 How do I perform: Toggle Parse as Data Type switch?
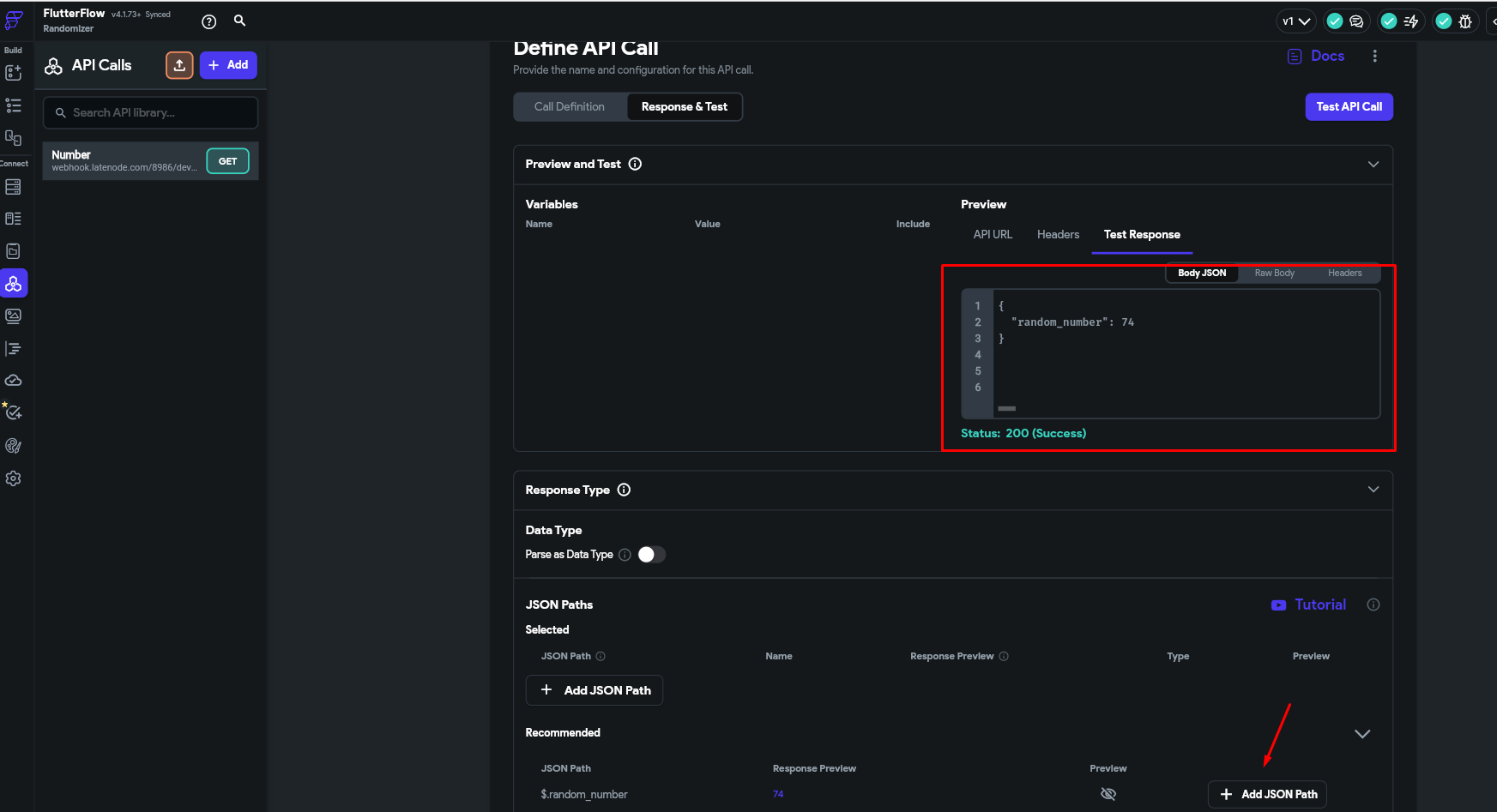point(651,555)
